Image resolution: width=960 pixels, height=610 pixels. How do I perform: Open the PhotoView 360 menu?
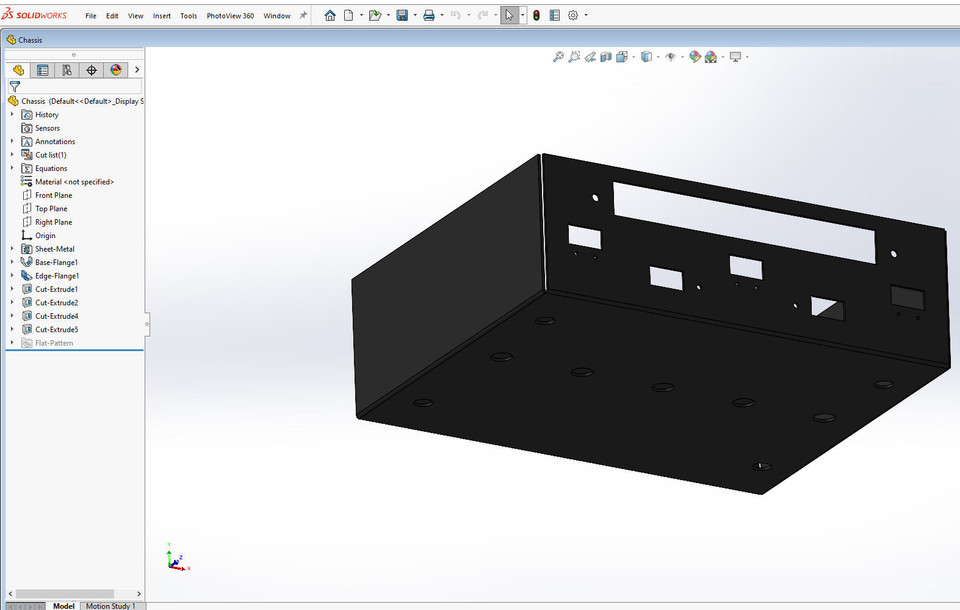pos(229,15)
